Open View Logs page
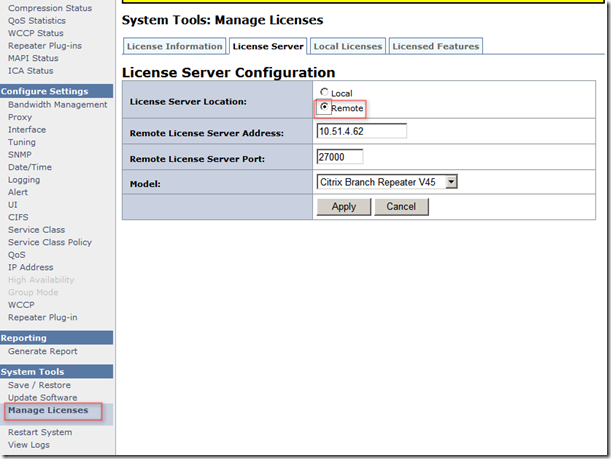 click(x=29, y=445)
